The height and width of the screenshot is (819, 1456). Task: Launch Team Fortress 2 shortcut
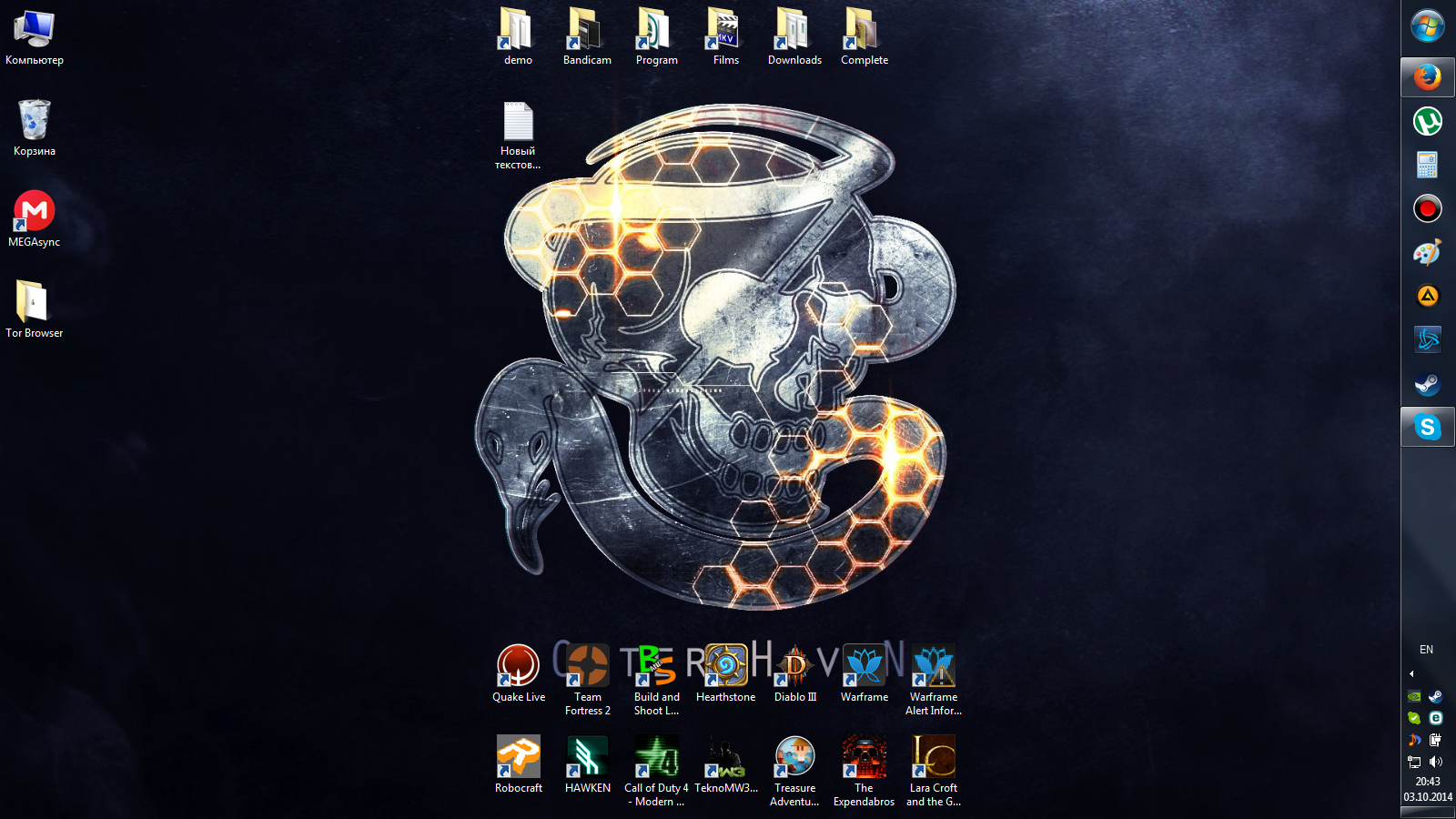point(587,681)
